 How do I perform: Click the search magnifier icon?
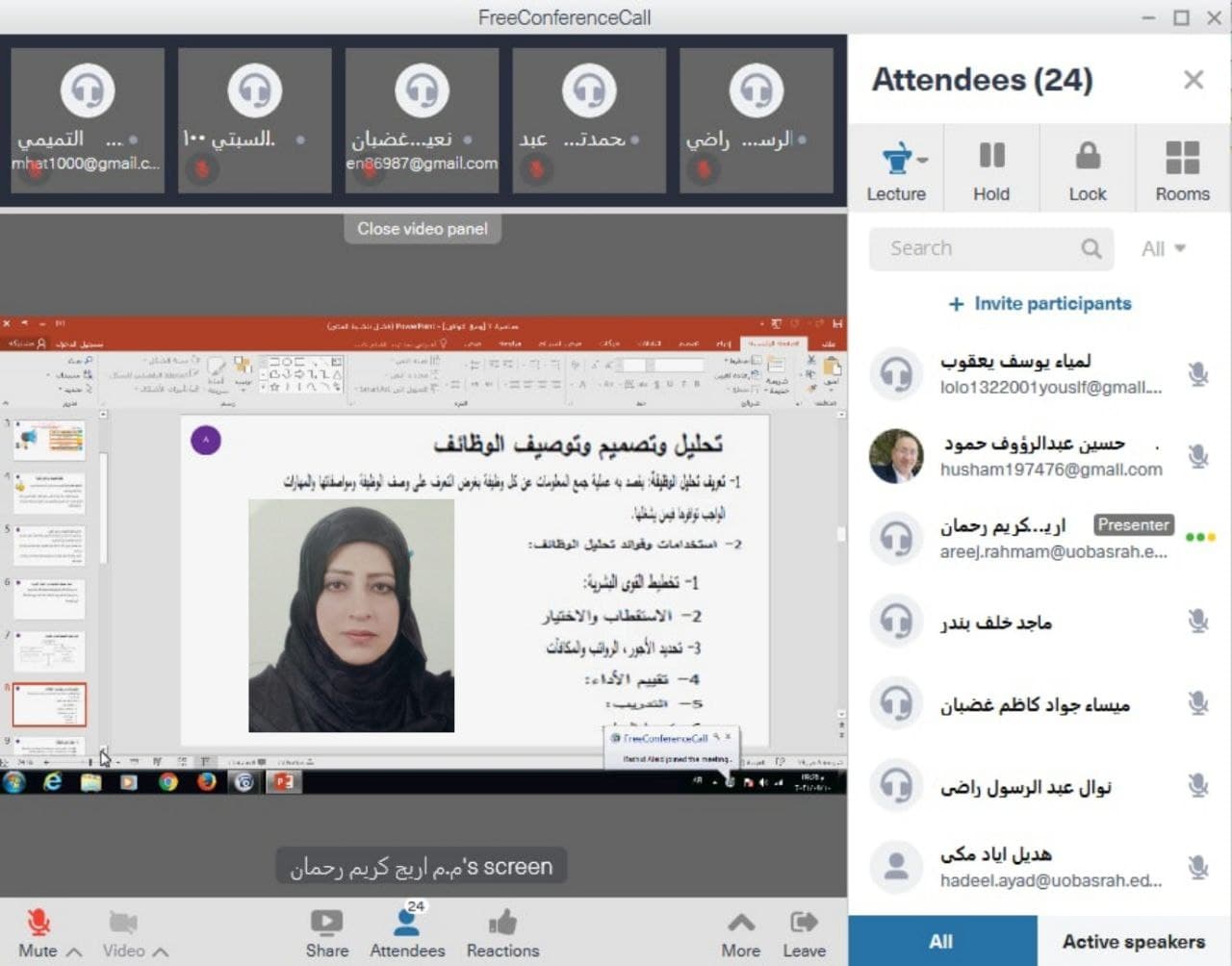point(1091,248)
